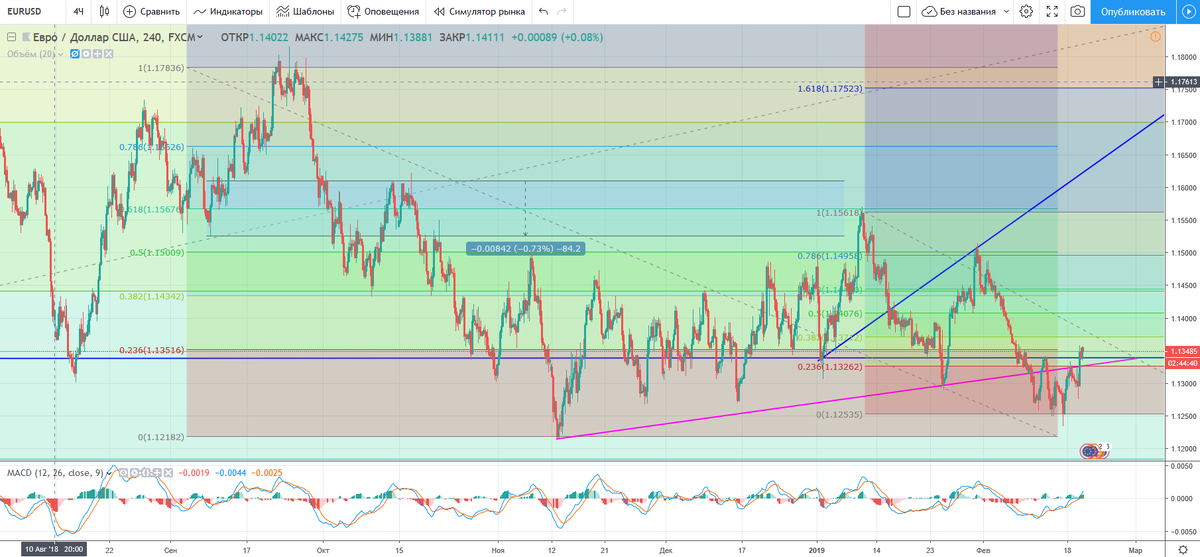Open chart settings gear in top toolbar
This screenshot has width=1200, height=557.
(x=1026, y=12)
